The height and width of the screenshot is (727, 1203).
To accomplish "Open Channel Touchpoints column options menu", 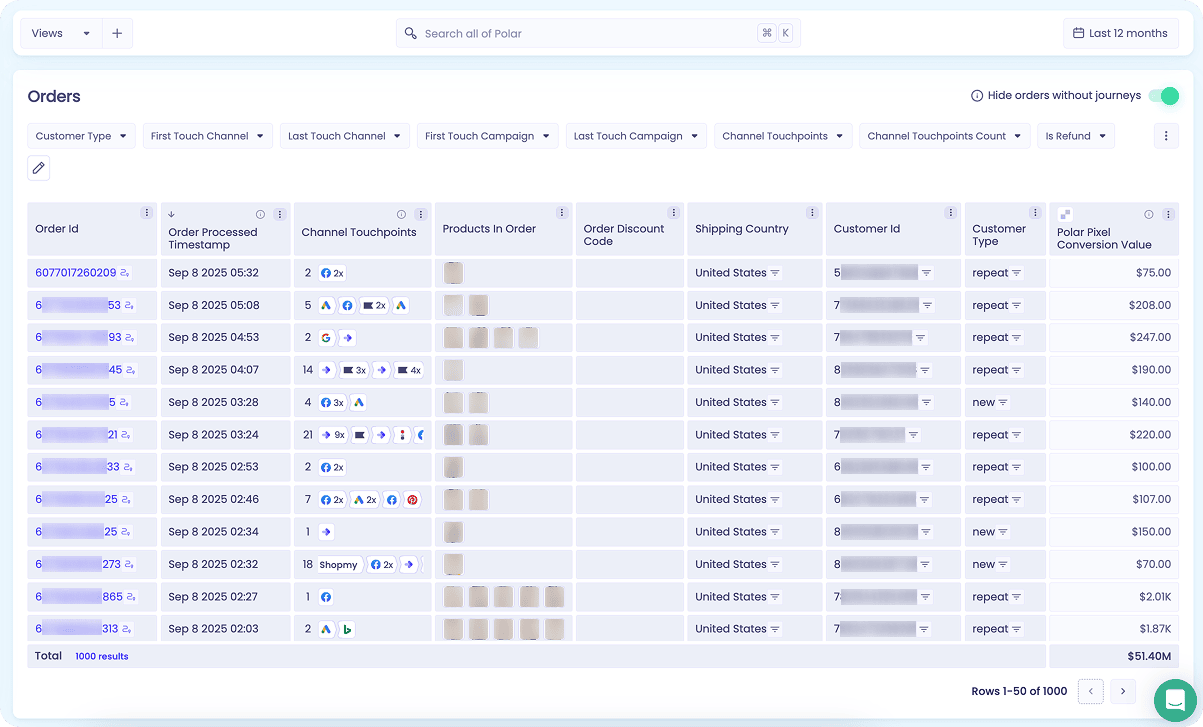I will 421,214.
